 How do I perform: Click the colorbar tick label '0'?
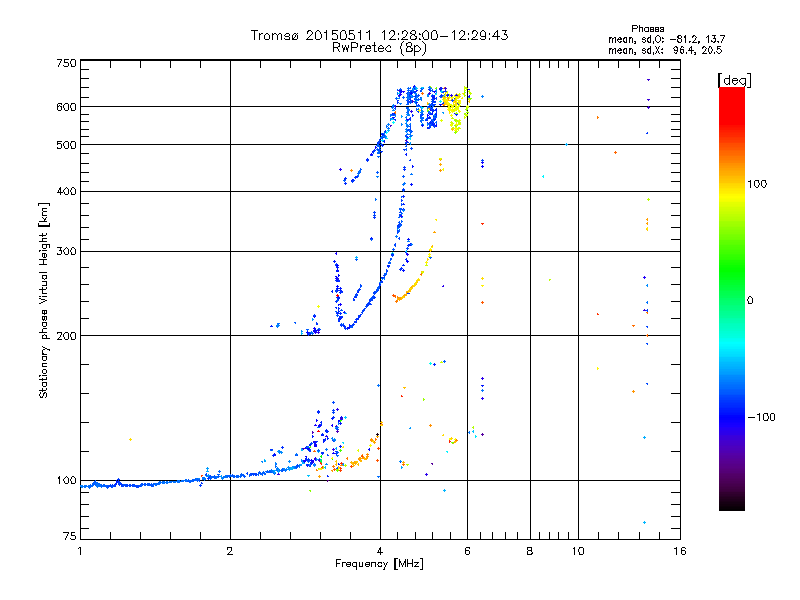tap(750, 301)
